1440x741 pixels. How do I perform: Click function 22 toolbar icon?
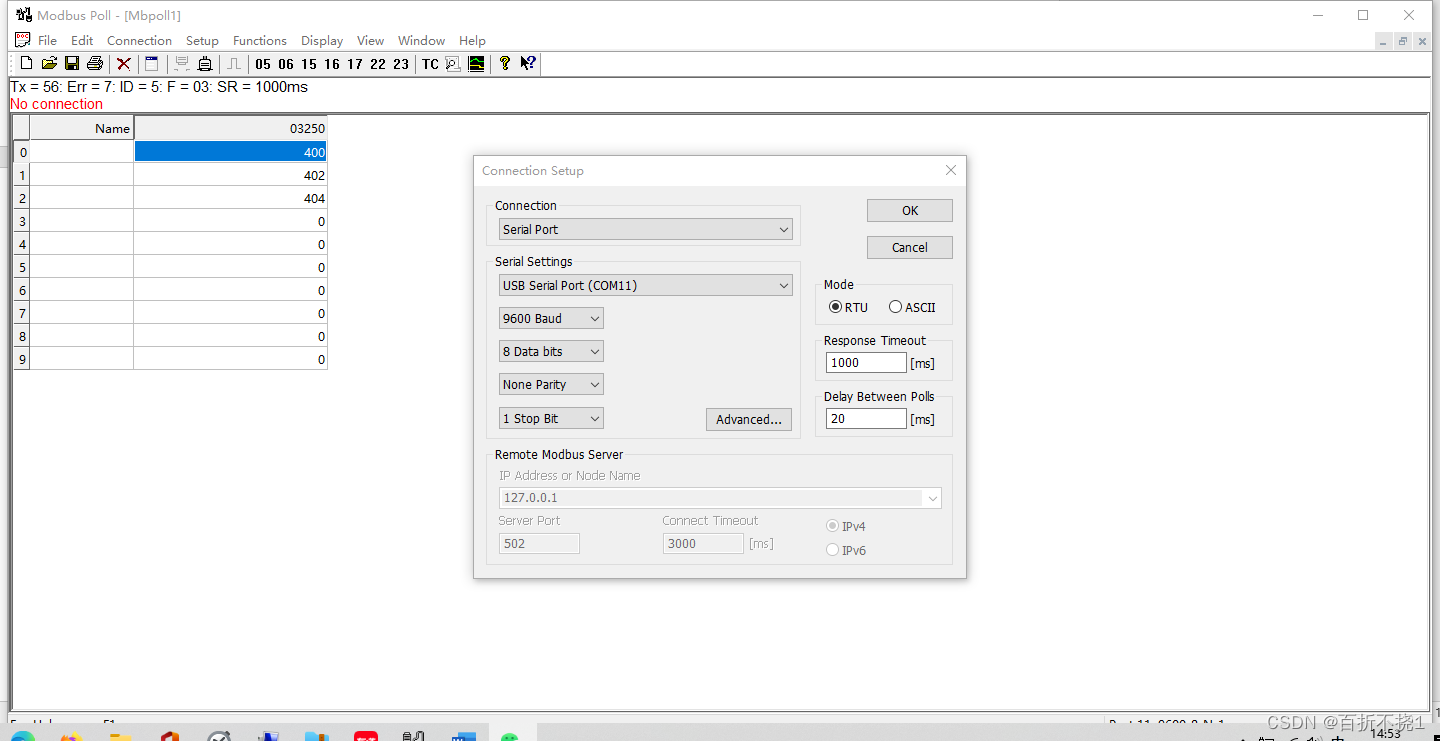[x=378, y=63]
